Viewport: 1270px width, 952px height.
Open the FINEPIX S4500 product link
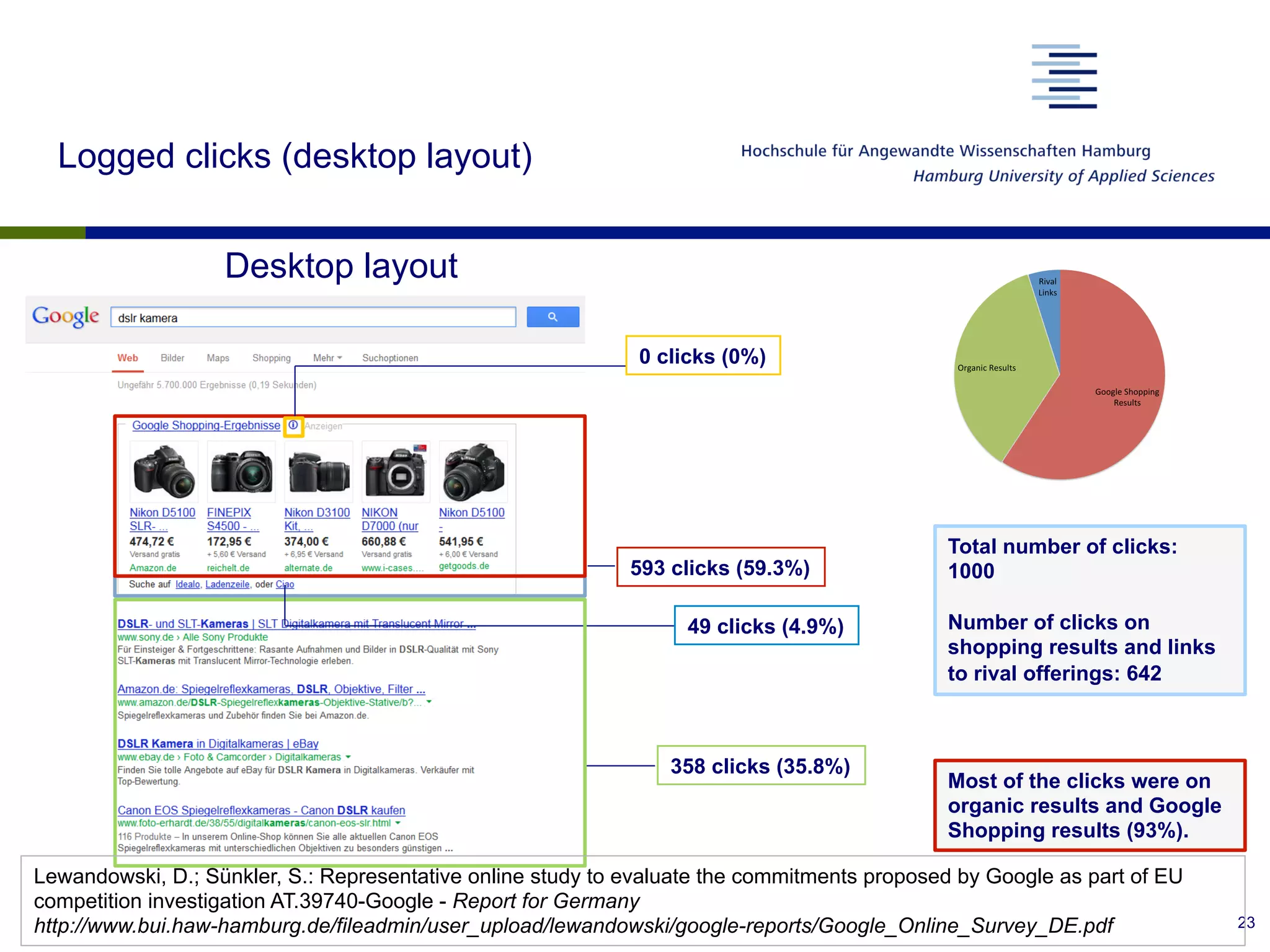point(233,519)
